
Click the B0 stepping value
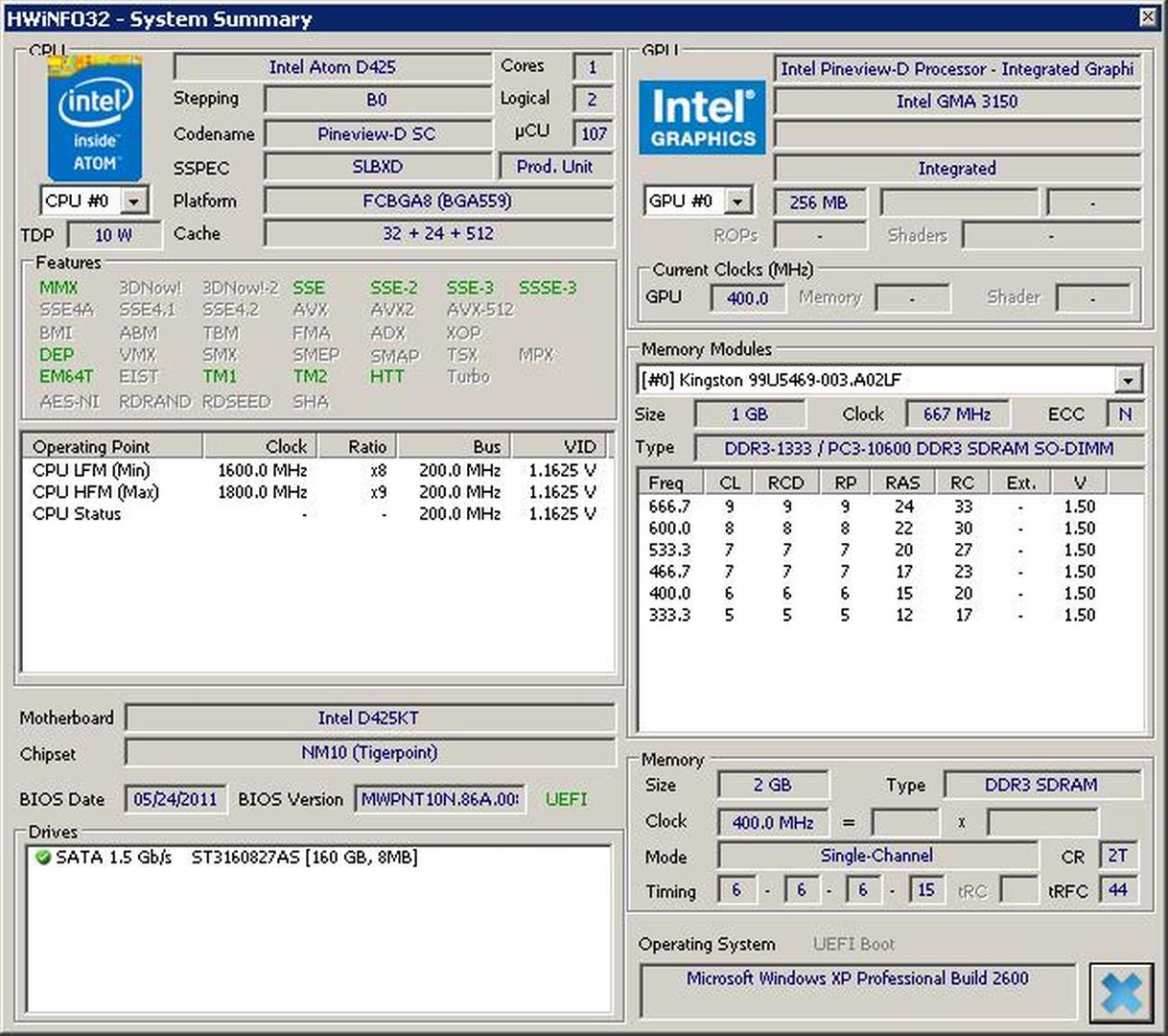376,100
